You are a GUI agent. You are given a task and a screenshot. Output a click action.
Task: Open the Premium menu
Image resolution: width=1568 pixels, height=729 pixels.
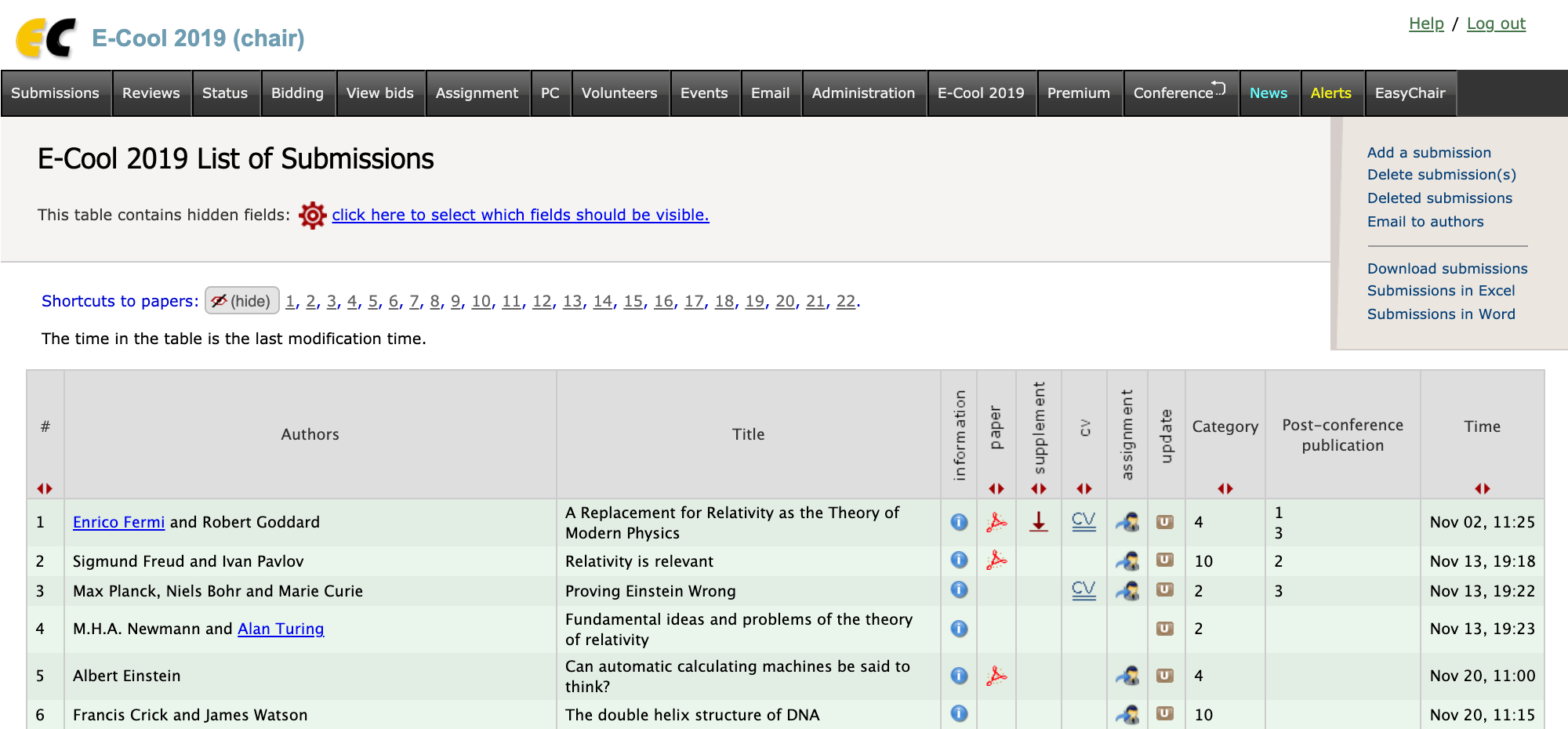point(1079,93)
